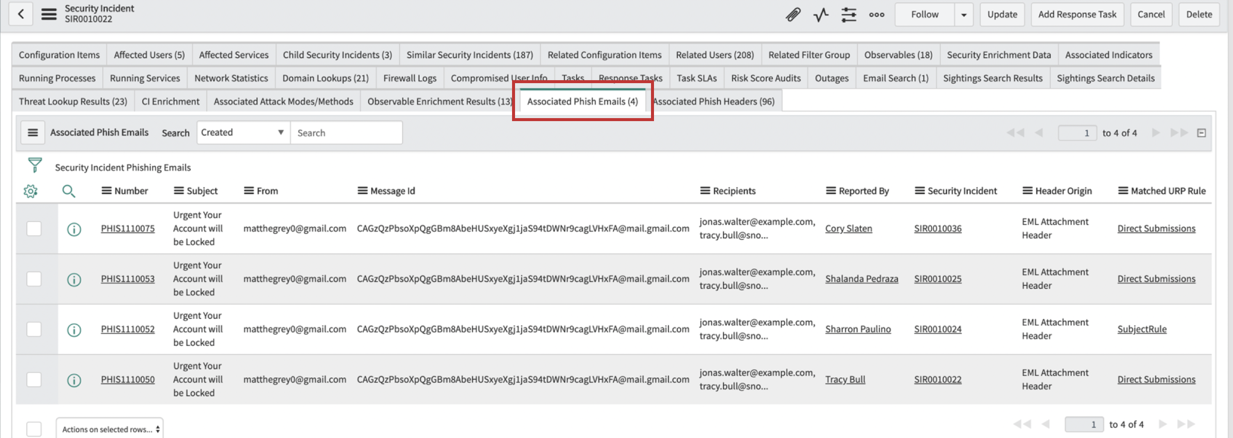Go to next page at the top pager
Viewport: 1233px width, 438px height.
(1156, 133)
